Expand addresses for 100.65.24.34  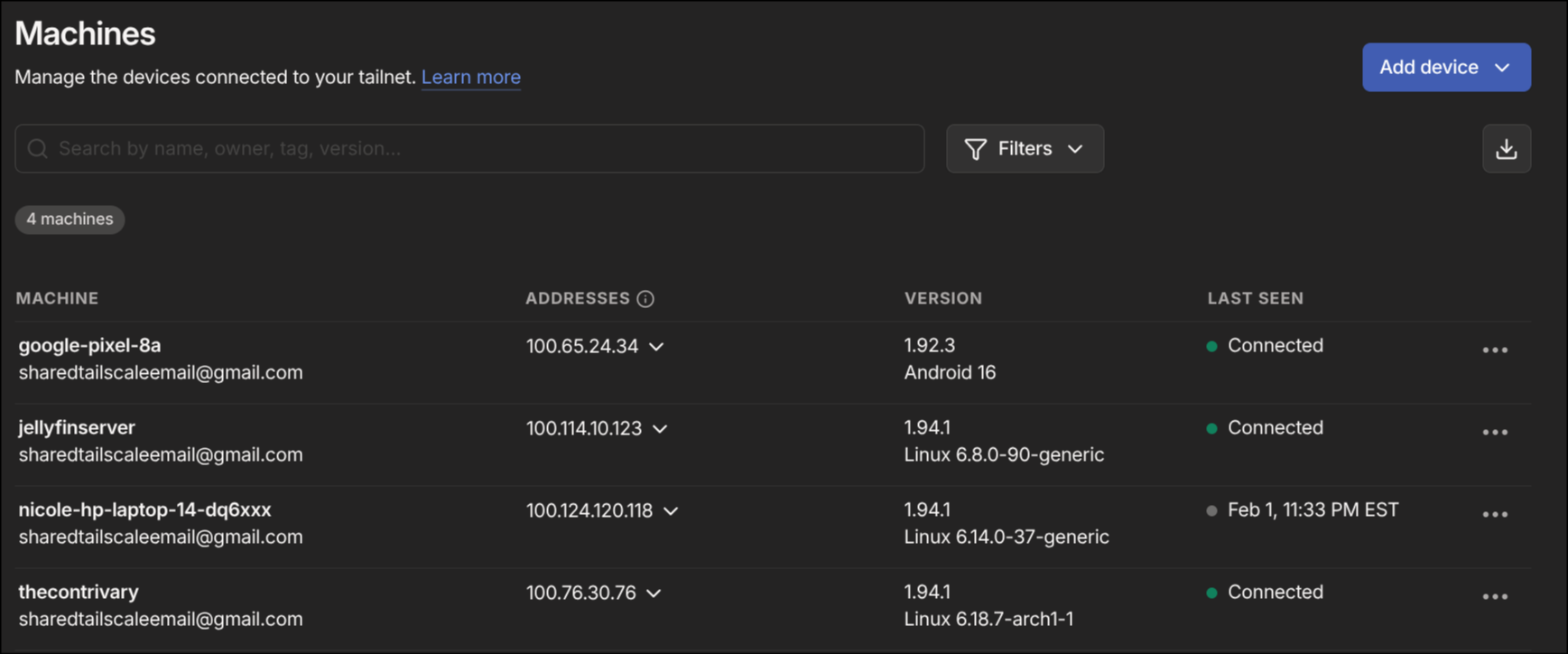tap(656, 347)
